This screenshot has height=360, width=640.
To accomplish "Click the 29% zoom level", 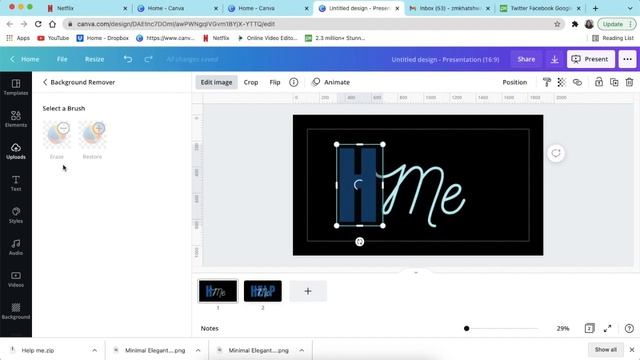I will (x=563, y=328).
